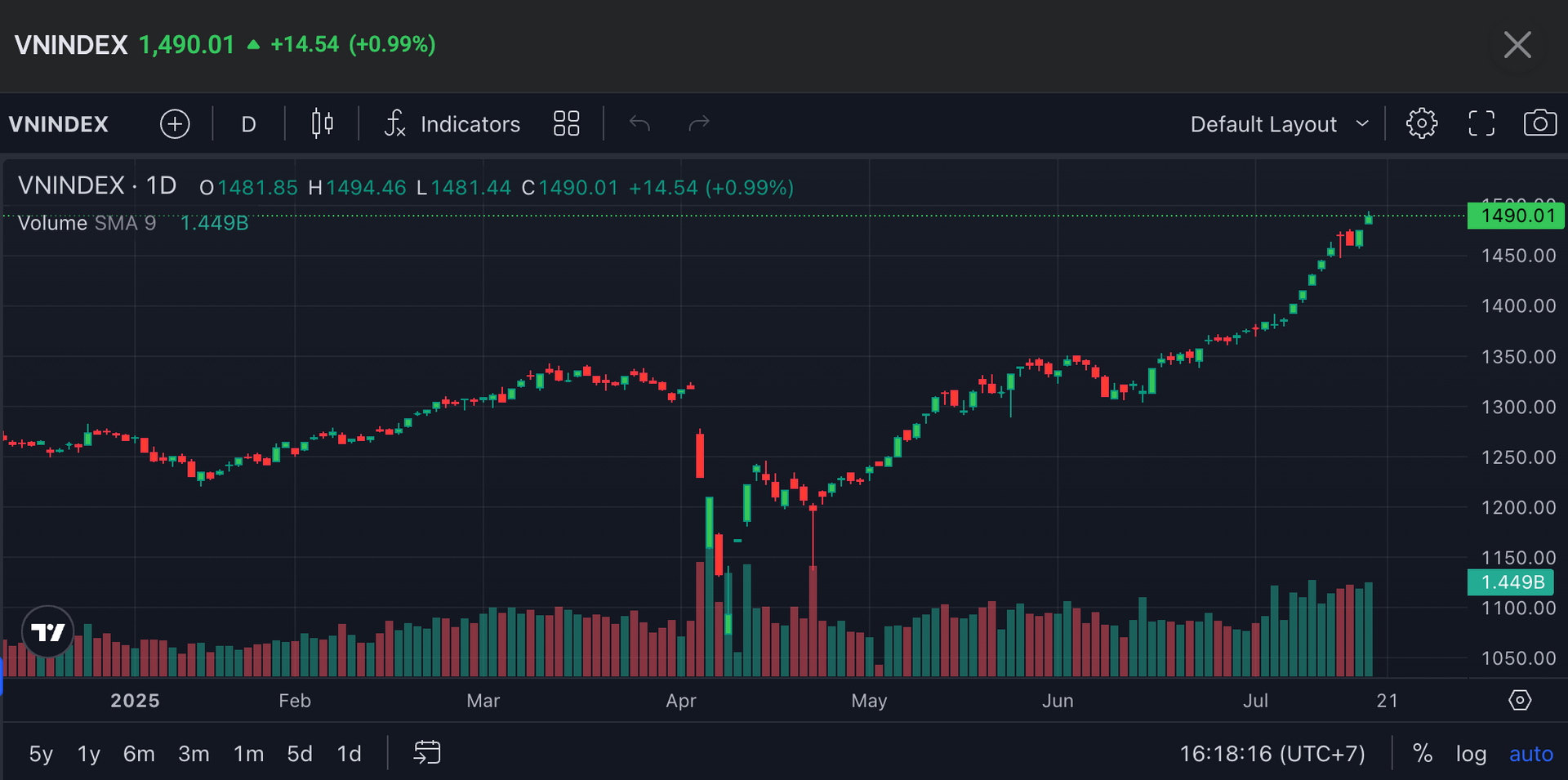This screenshot has height=780, width=1568.
Task: Open the go-to-date calendar icon
Action: coord(427,752)
